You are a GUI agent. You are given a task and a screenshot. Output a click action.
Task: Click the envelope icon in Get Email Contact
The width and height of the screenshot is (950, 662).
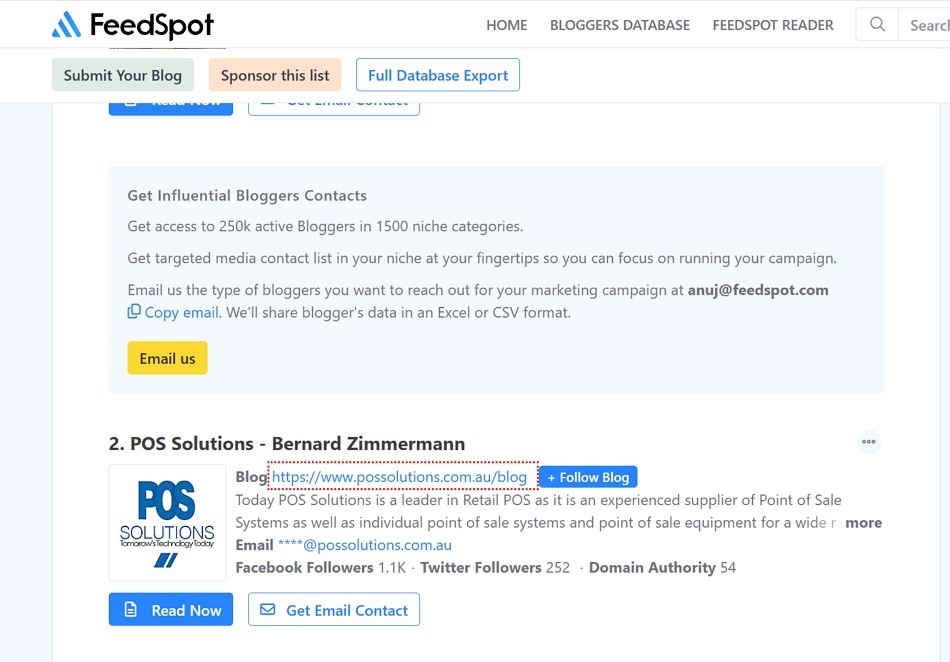[x=268, y=609]
